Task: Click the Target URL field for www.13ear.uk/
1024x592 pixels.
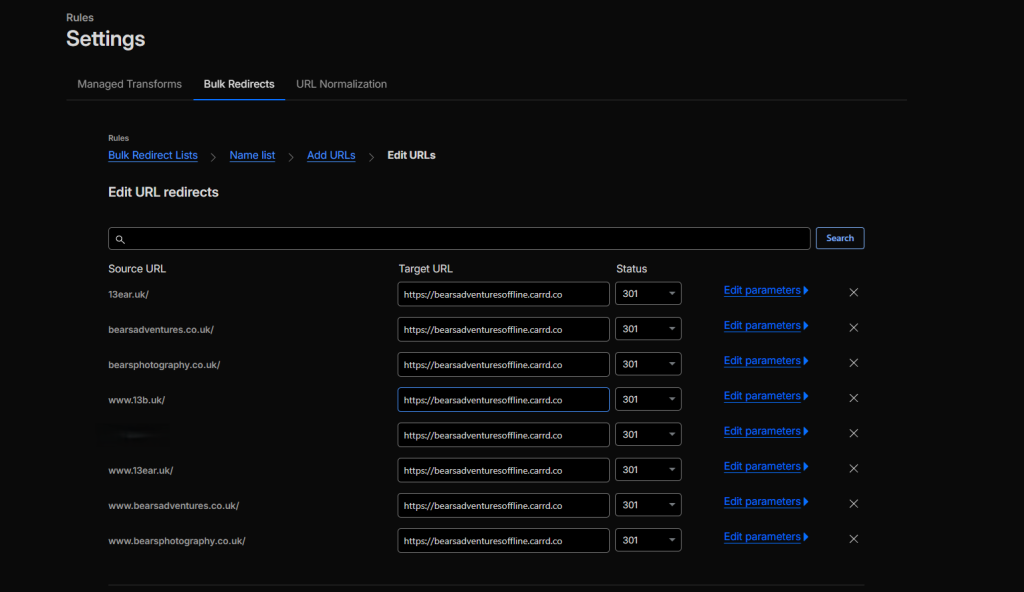Action: click(x=503, y=470)
